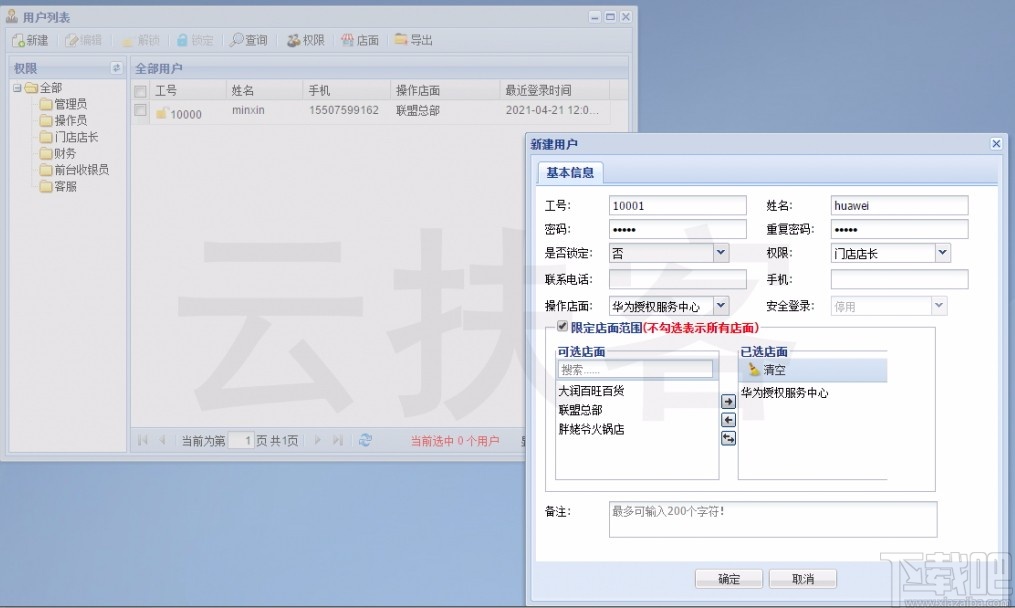Open the 权限 role dropdown showing 门店店长
The image size is (1015, 608).
tap(942, 252)
